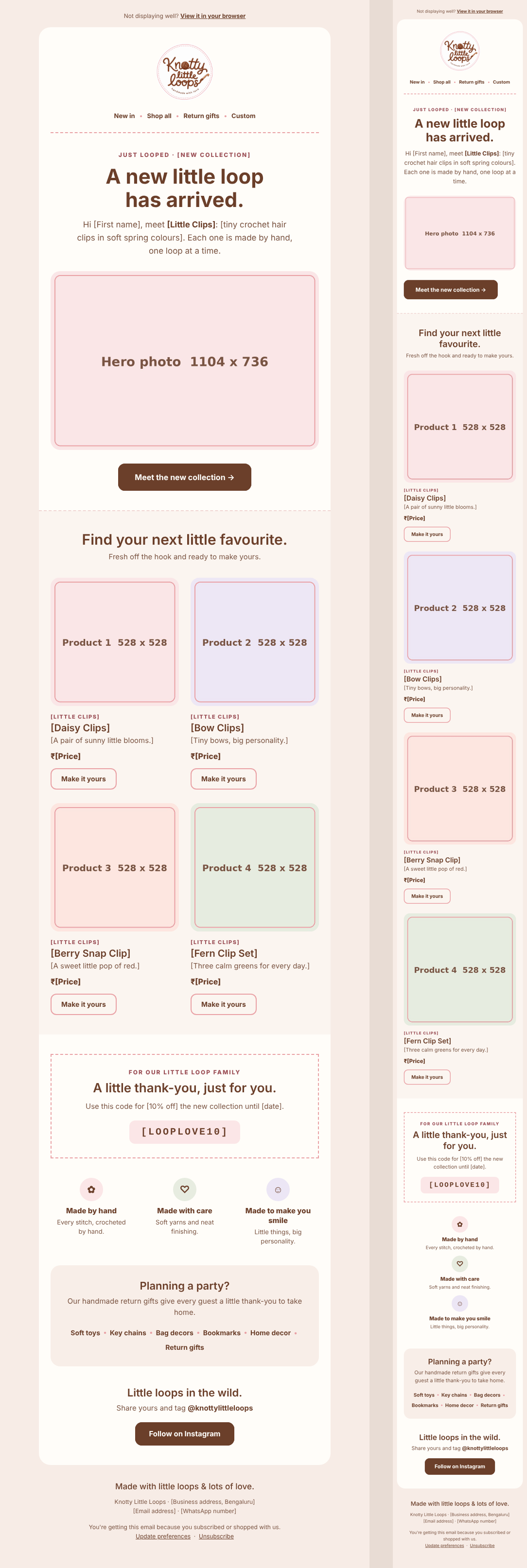527x1568 pixels.
Task: Open 'Home decor' link in desktop party section
Action: [270, 1332]
